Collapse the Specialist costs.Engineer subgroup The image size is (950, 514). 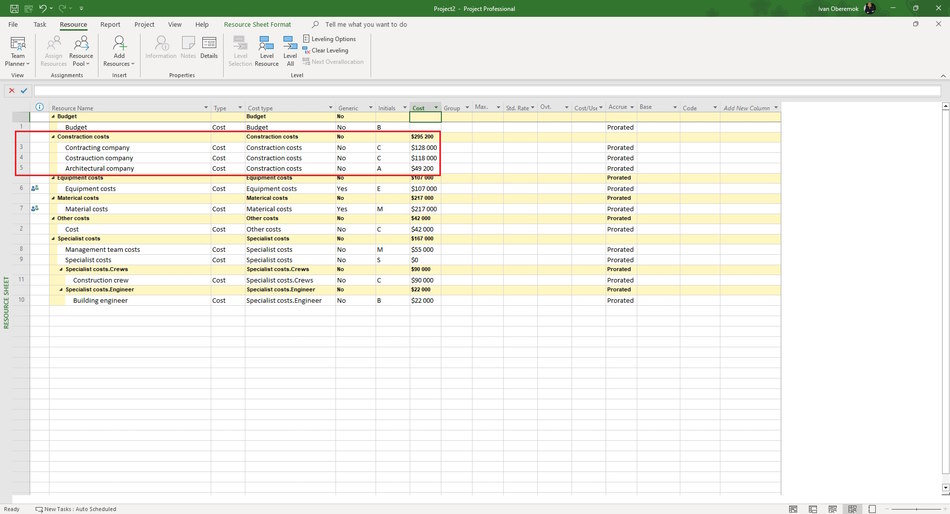(x=61, y=290)
